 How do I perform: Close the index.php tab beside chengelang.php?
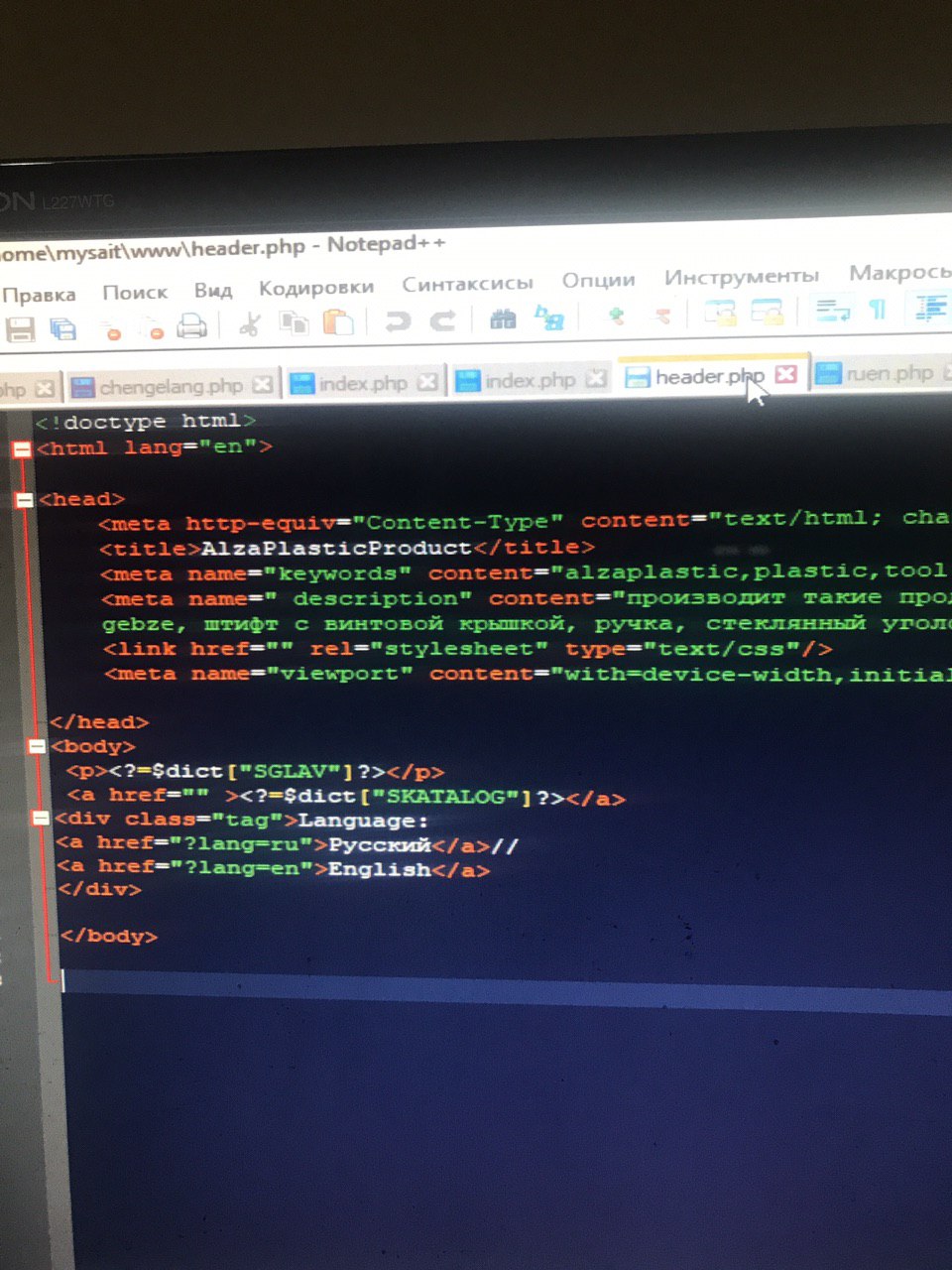pos(426,382)
